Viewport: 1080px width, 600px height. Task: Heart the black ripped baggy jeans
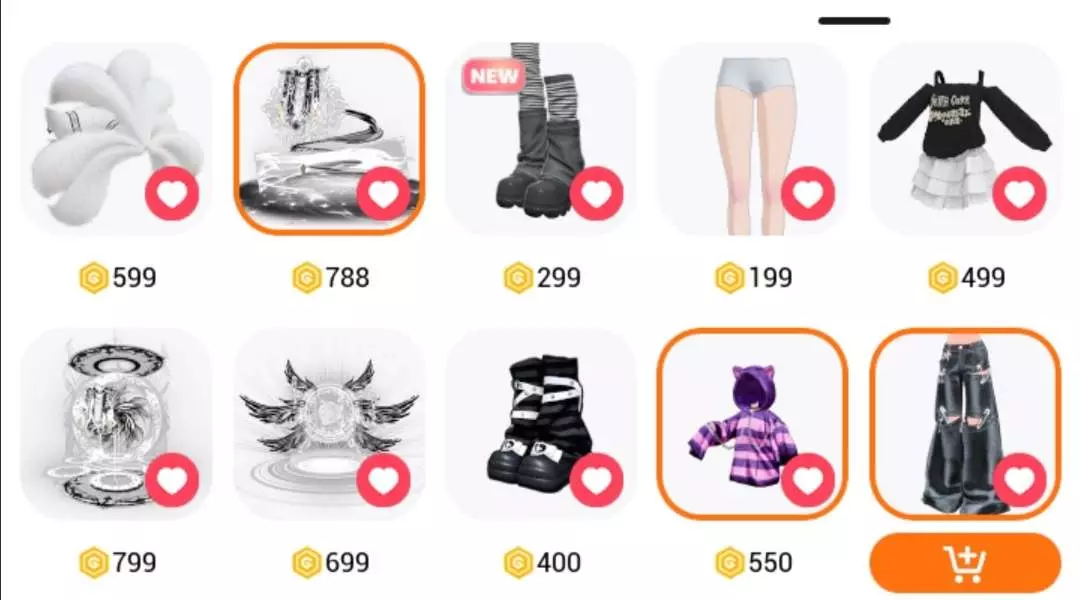1019,480
